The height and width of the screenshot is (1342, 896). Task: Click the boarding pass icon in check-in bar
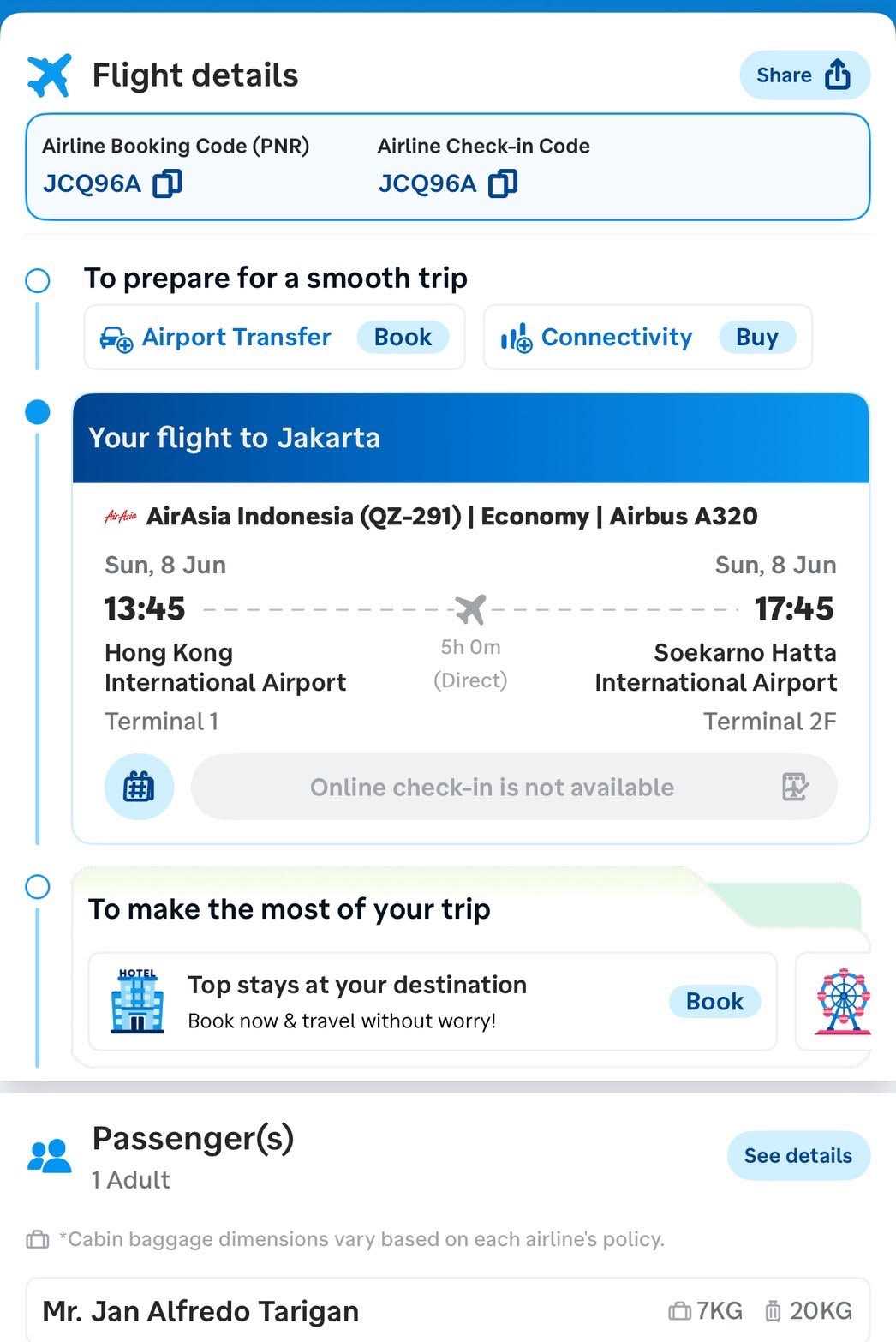coord(796,787)
